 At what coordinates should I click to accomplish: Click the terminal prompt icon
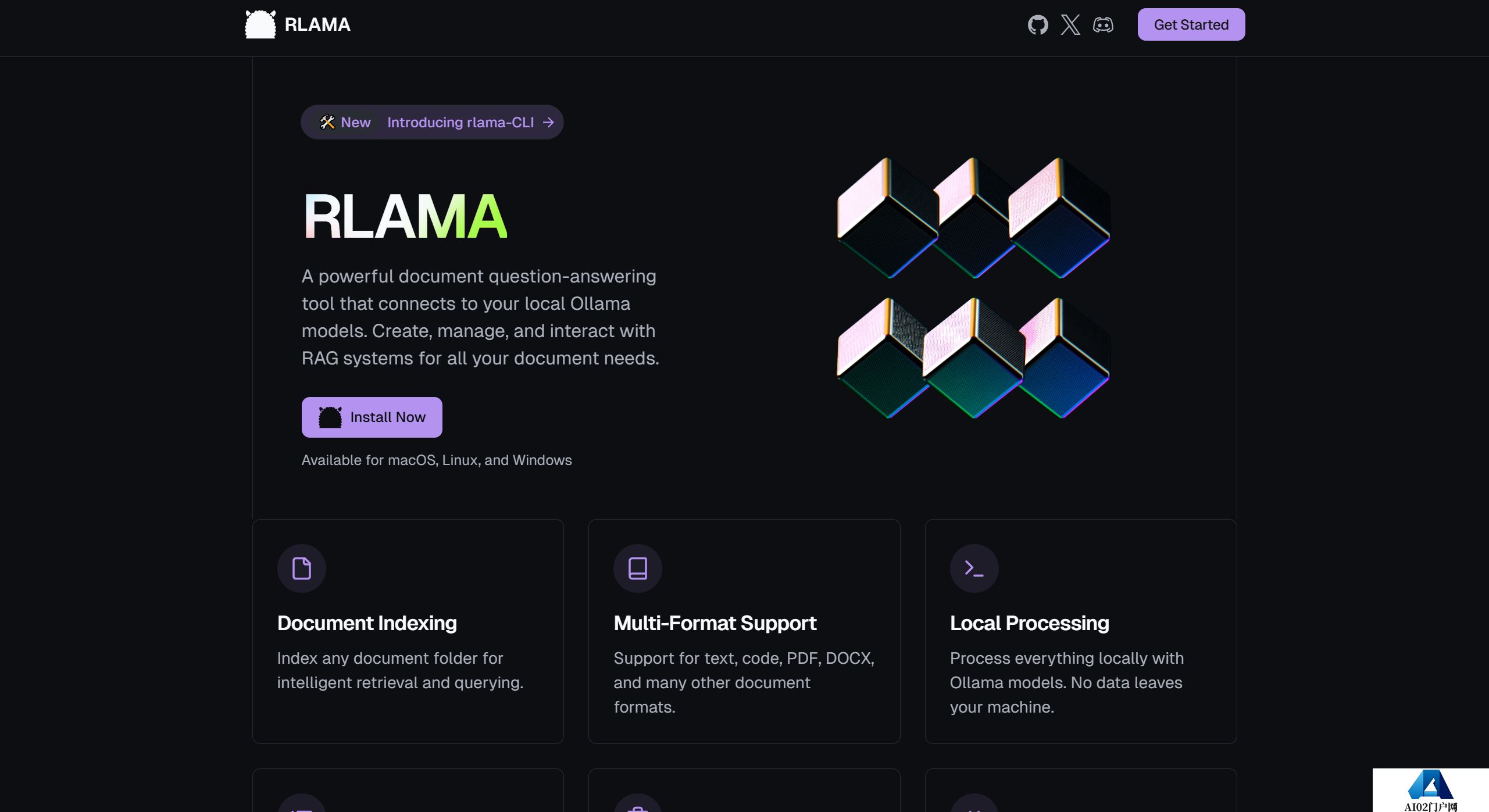pos(974,568)
